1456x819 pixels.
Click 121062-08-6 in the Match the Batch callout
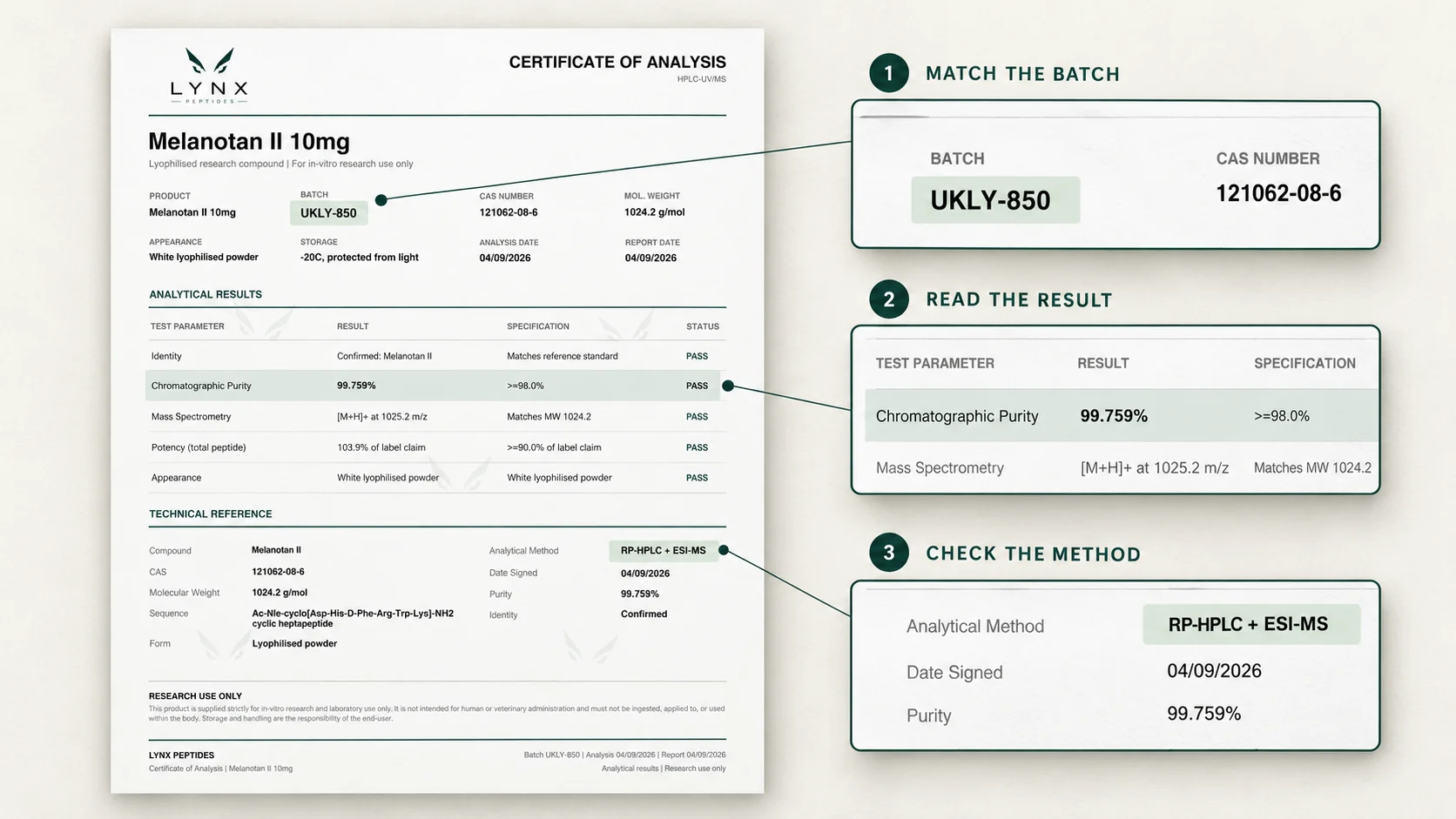pyautogui.click(x=1278, y=193)
